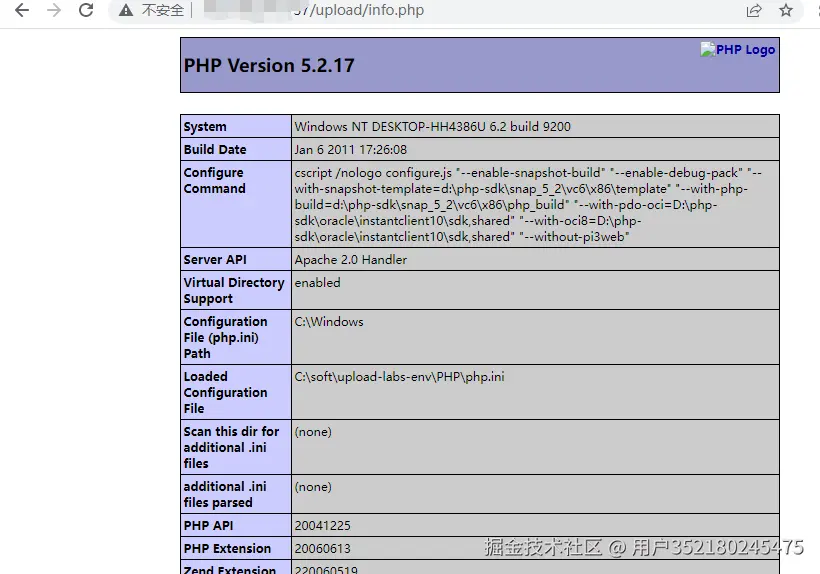This screenshot has height=574, width=820.
Task: Click Scan this dir for additional .ini label
Action: click(231, 447)
